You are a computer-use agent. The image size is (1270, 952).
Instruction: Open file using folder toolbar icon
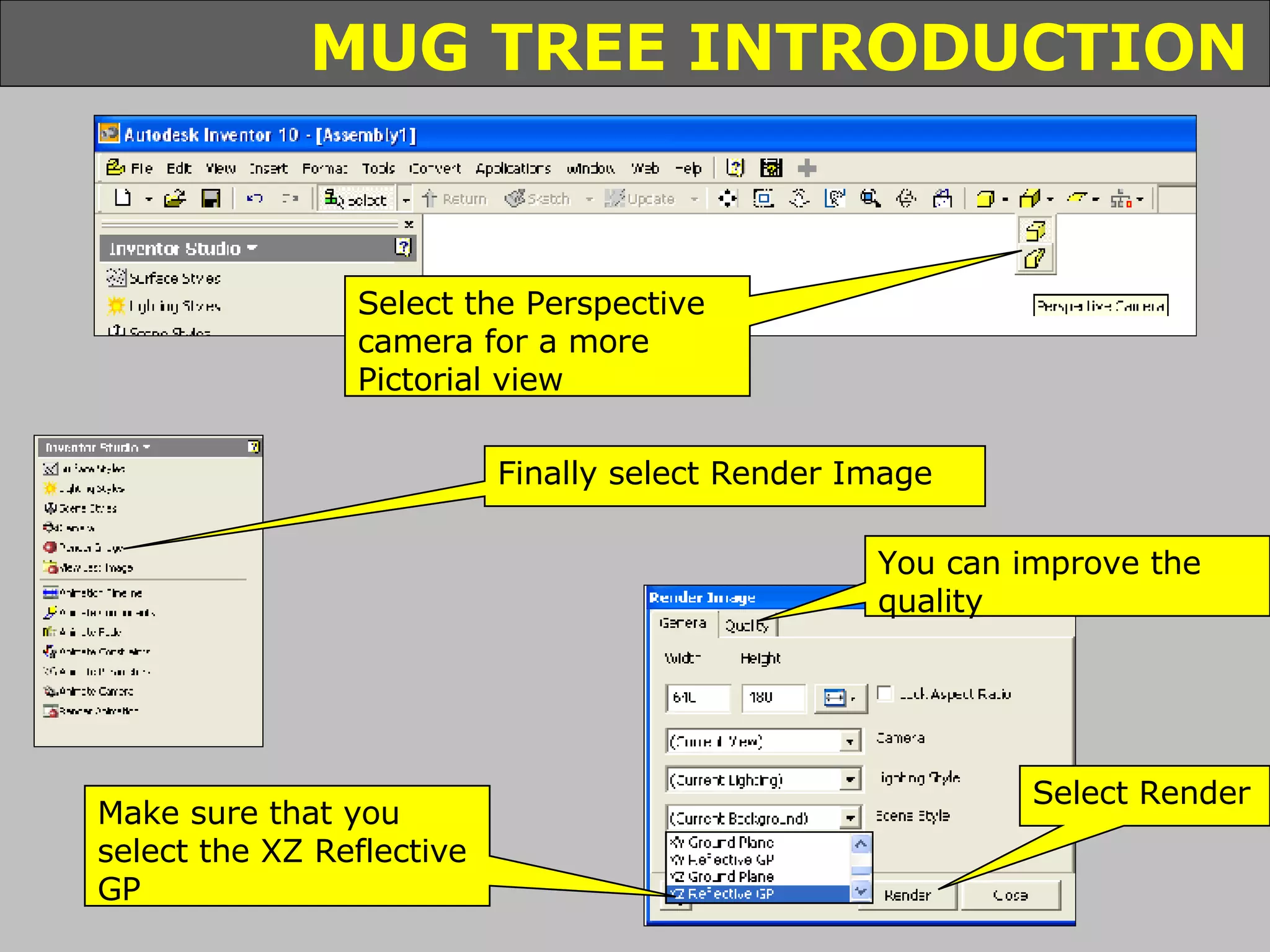point(174,199)
